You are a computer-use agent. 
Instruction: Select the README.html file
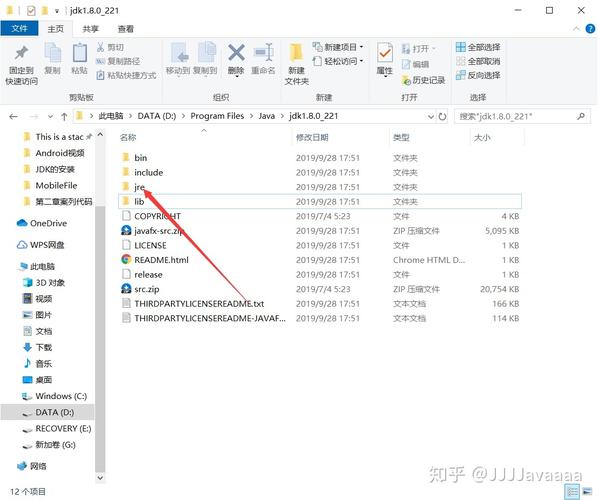coord(161,260)
